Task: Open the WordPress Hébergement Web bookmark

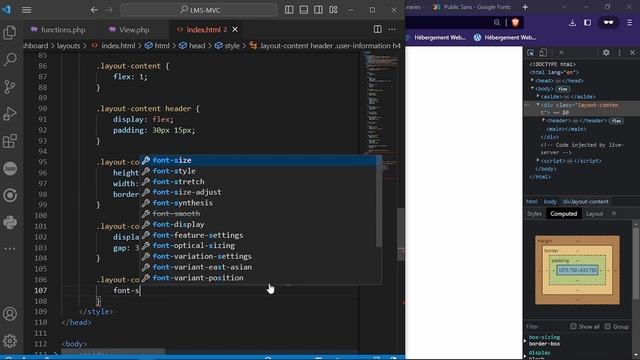Action: tap(505, 38)
